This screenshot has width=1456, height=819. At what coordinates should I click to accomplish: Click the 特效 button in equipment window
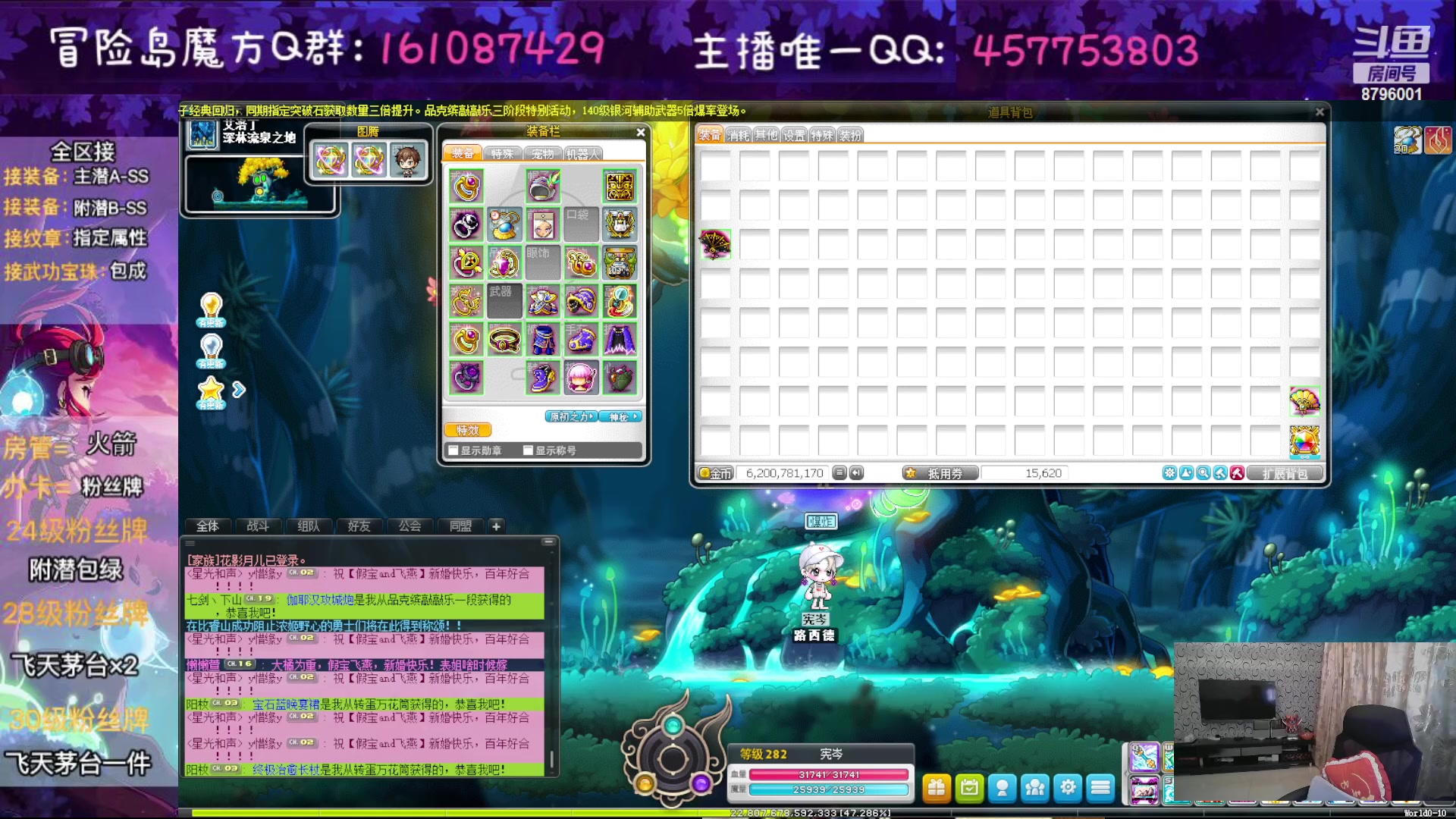(x=468, y=430)
